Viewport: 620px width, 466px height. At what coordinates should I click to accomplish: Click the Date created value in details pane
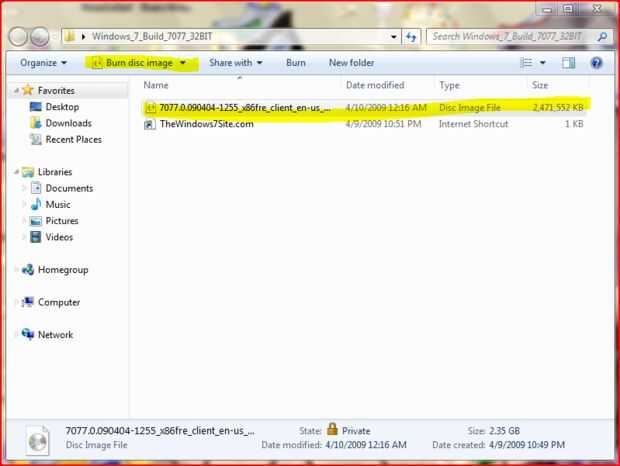point(527,445)
